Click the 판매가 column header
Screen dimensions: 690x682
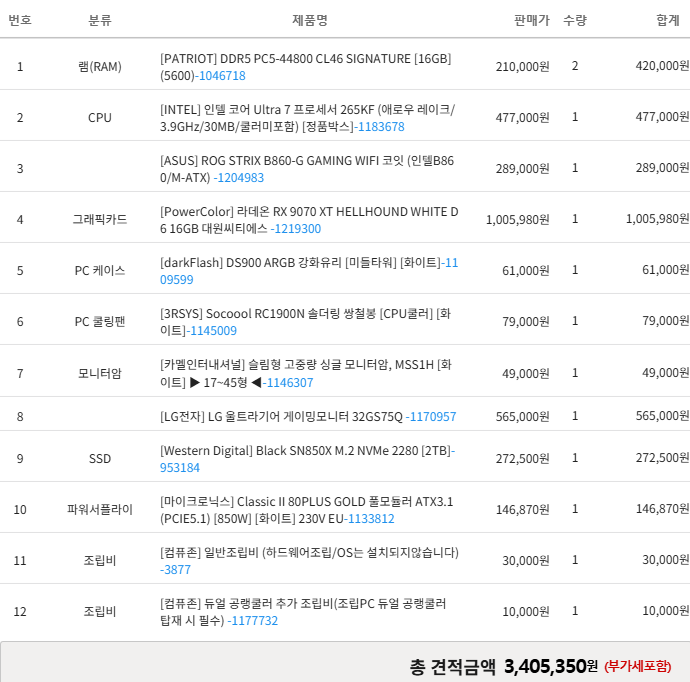coord(531,20)
